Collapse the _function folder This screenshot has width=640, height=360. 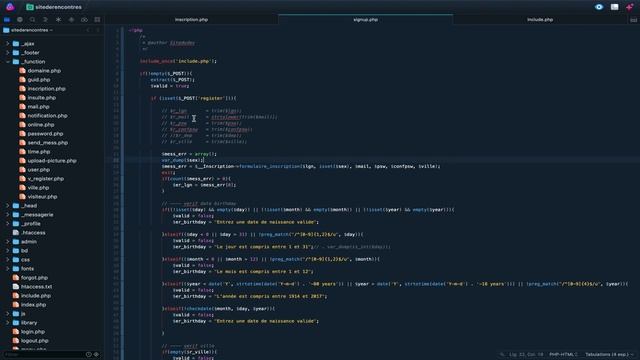click(7, 62)
